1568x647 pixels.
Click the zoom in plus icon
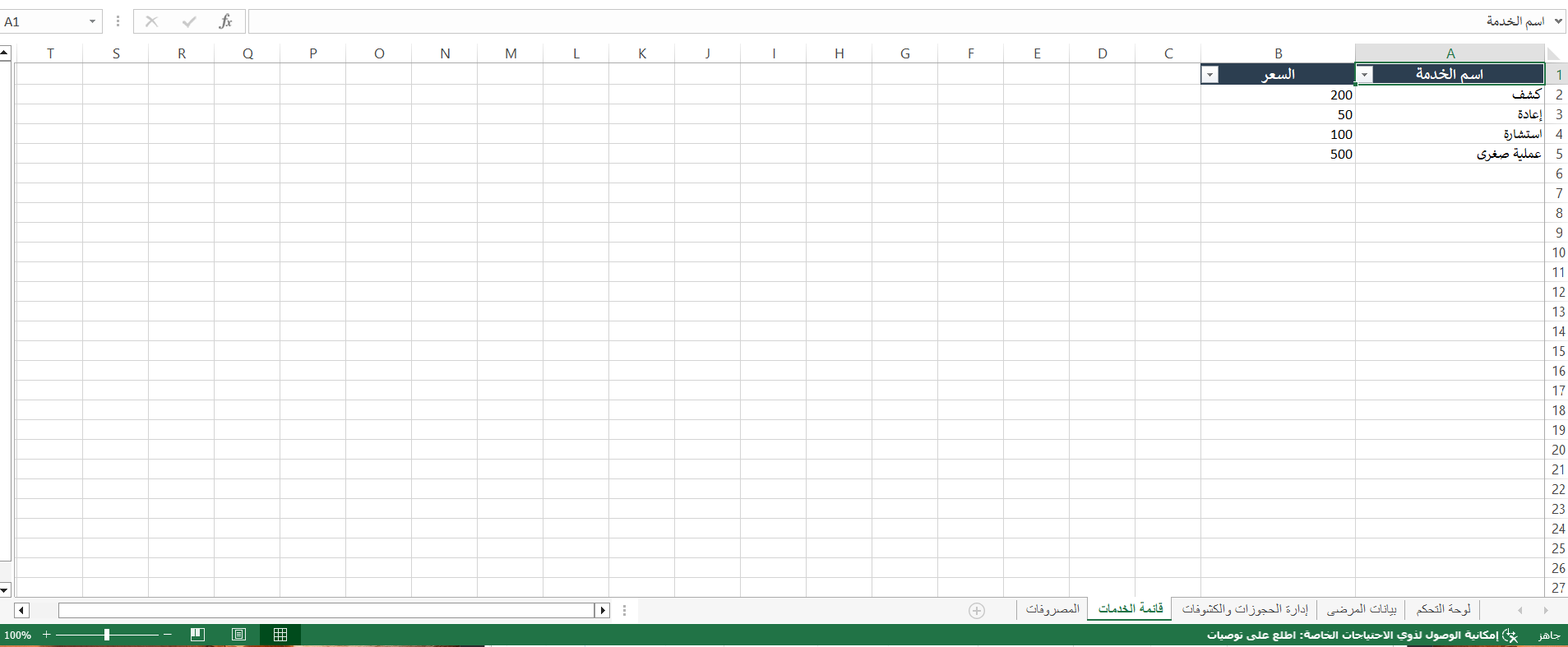click(x=47, y=635)
